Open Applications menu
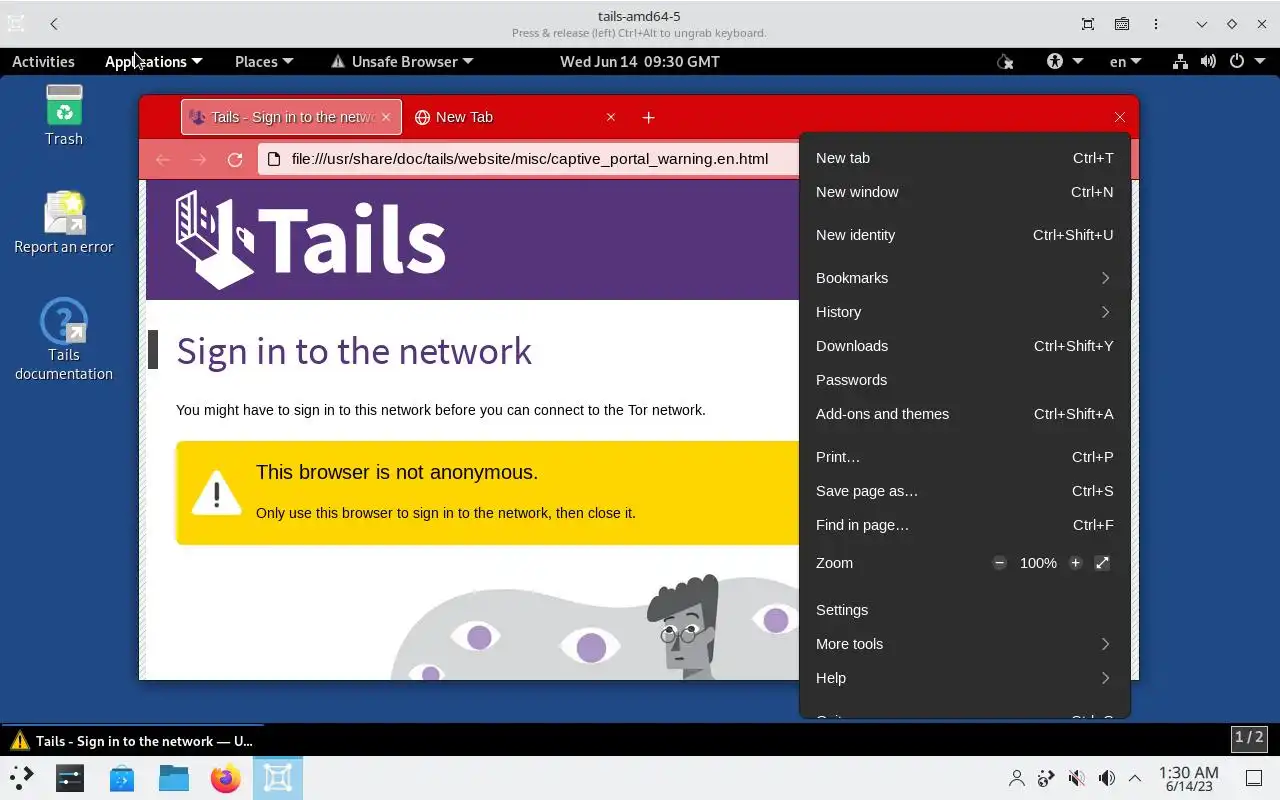 click(x=153, y=61)
